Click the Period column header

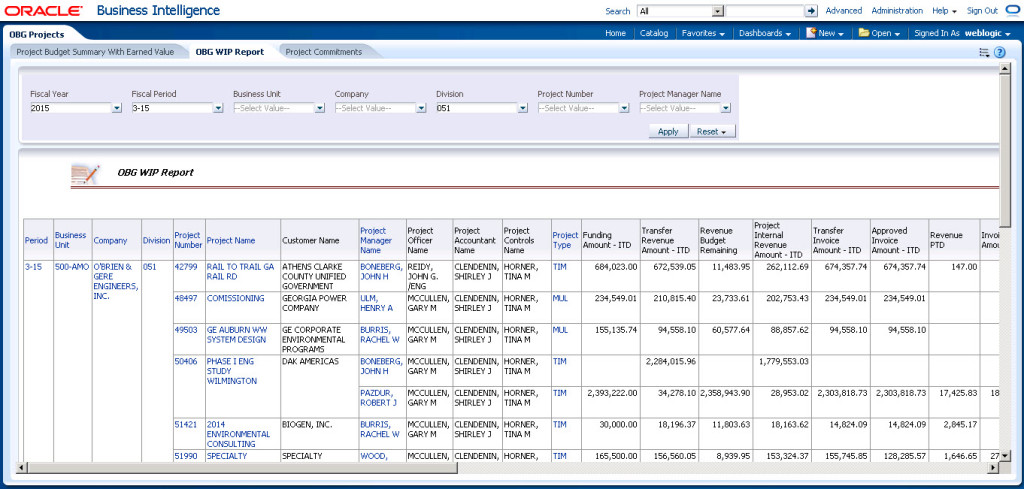point(36,240)
